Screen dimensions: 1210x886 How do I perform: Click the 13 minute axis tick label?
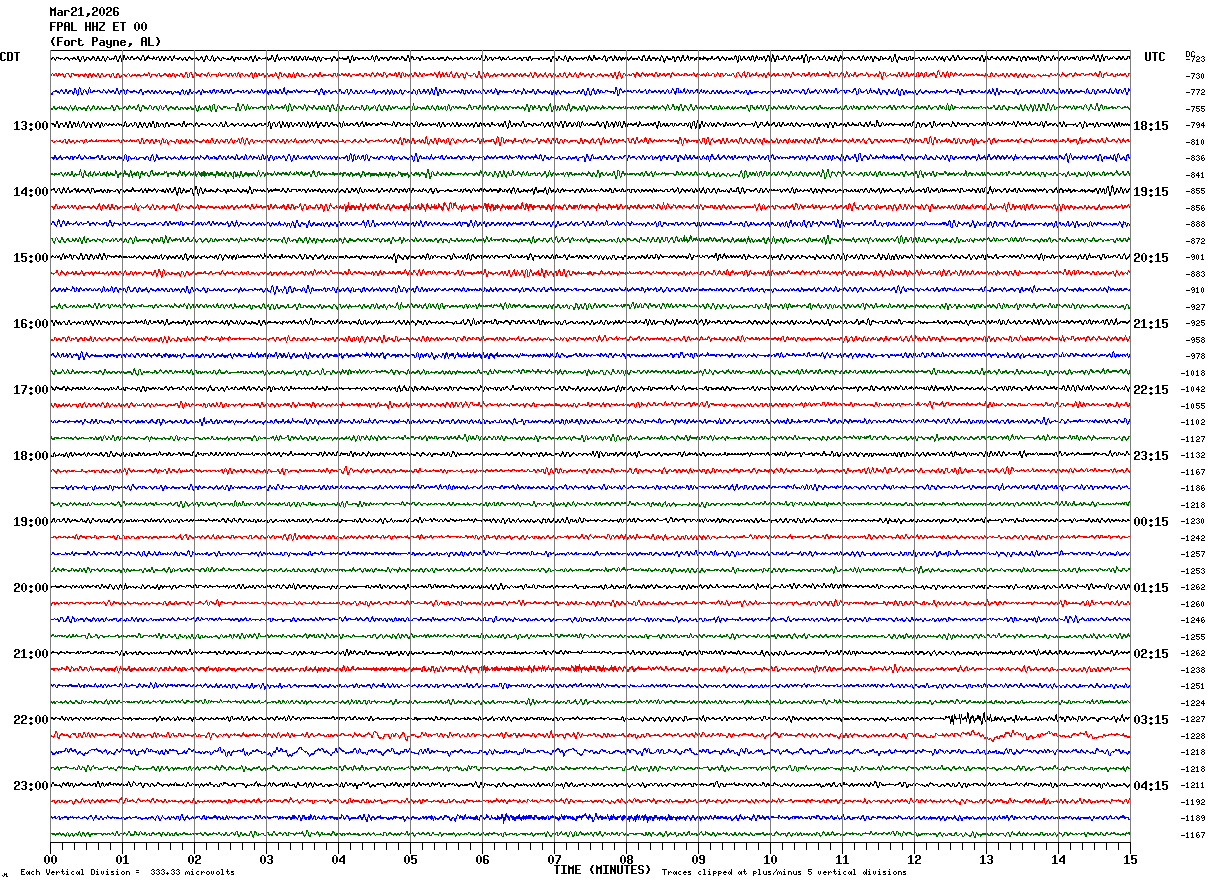(986, 860)
